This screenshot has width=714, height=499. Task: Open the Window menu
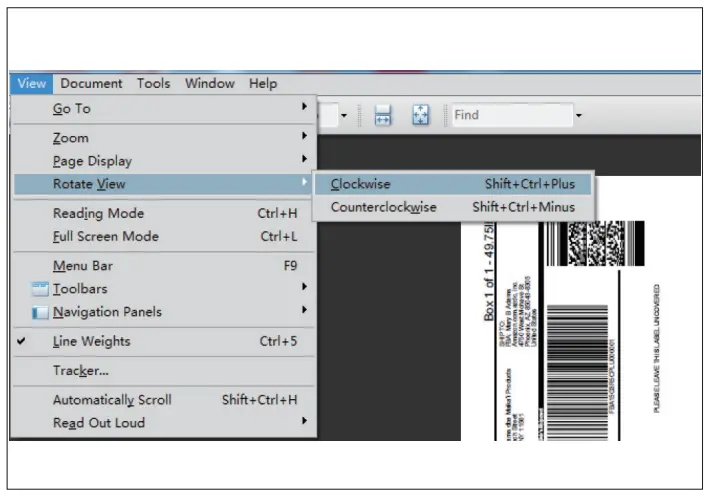[x=209, y=84]
